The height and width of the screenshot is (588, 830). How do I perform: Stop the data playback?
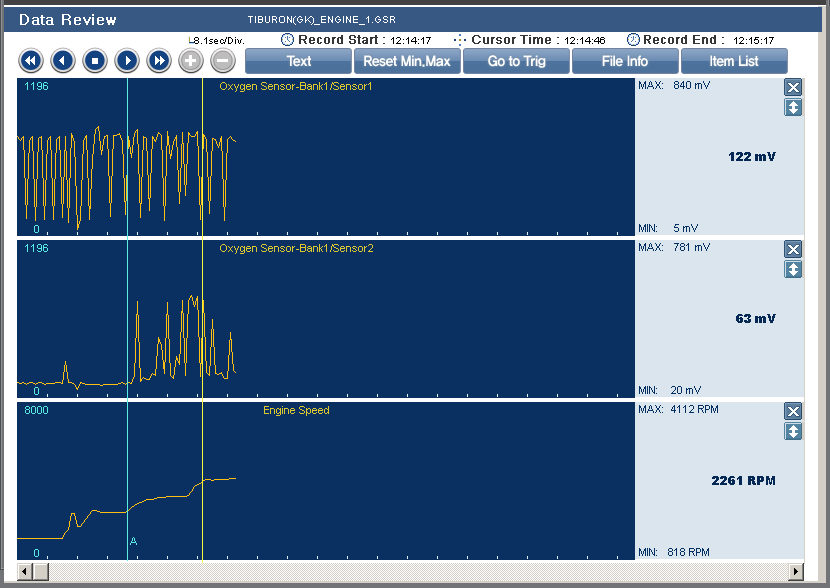[x=94, y=61]
